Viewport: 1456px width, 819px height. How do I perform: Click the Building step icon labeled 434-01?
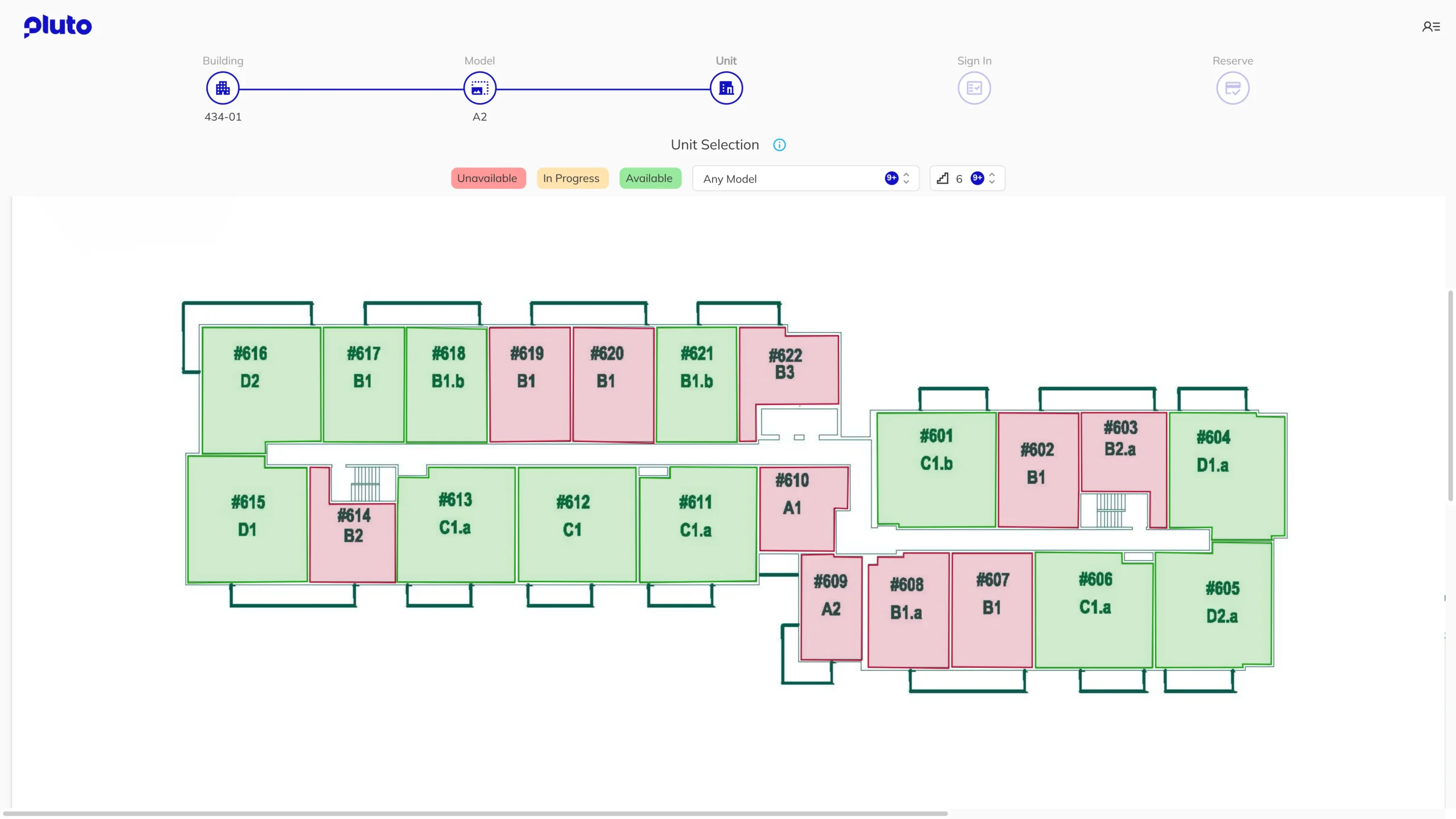222,88
